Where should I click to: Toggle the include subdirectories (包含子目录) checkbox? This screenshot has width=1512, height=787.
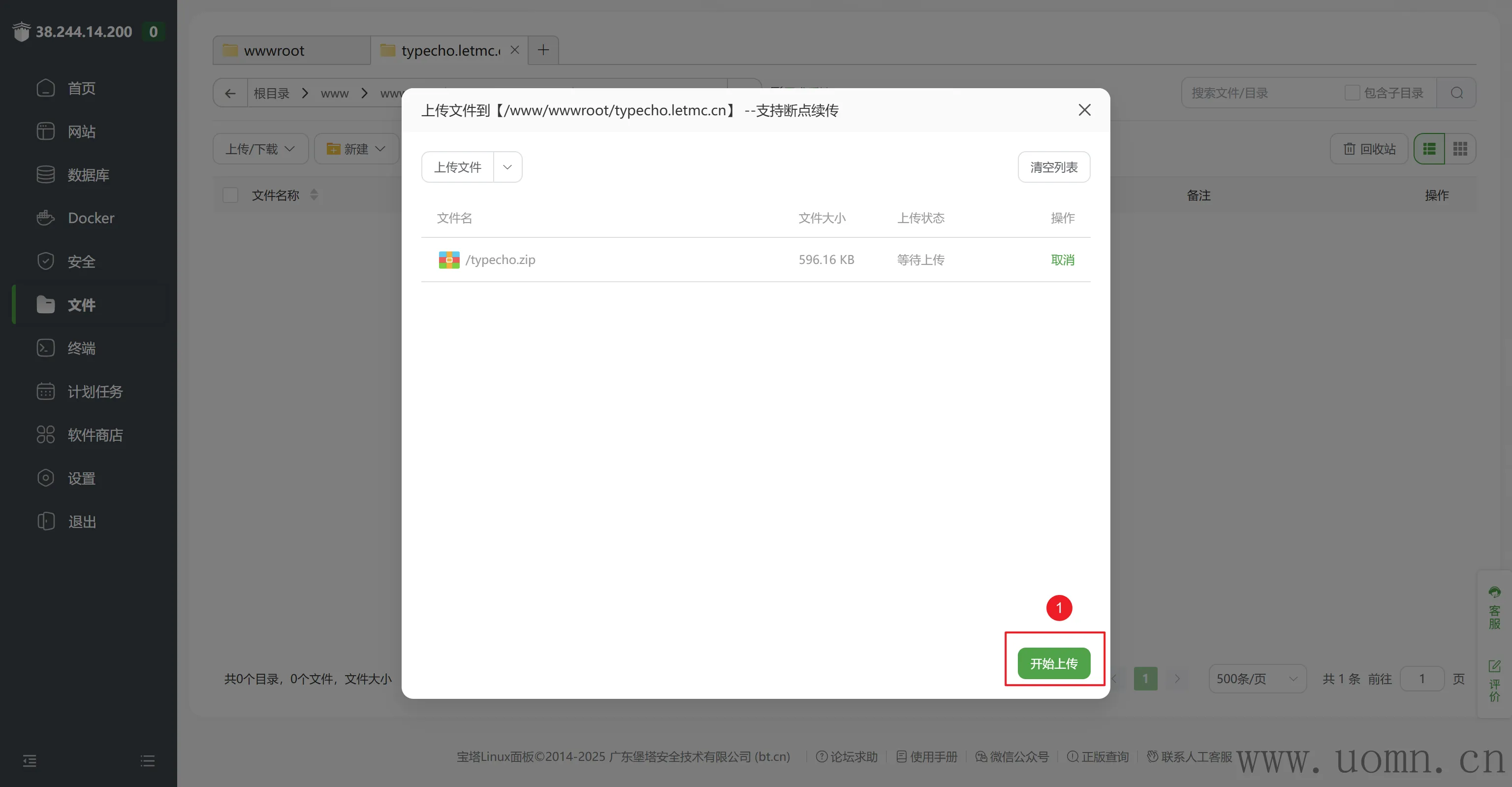pos(1352,93)
